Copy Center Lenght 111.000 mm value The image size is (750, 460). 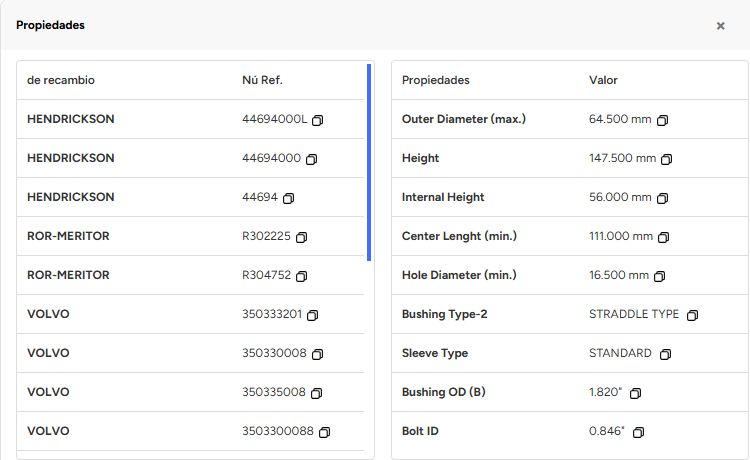point(663,237)
